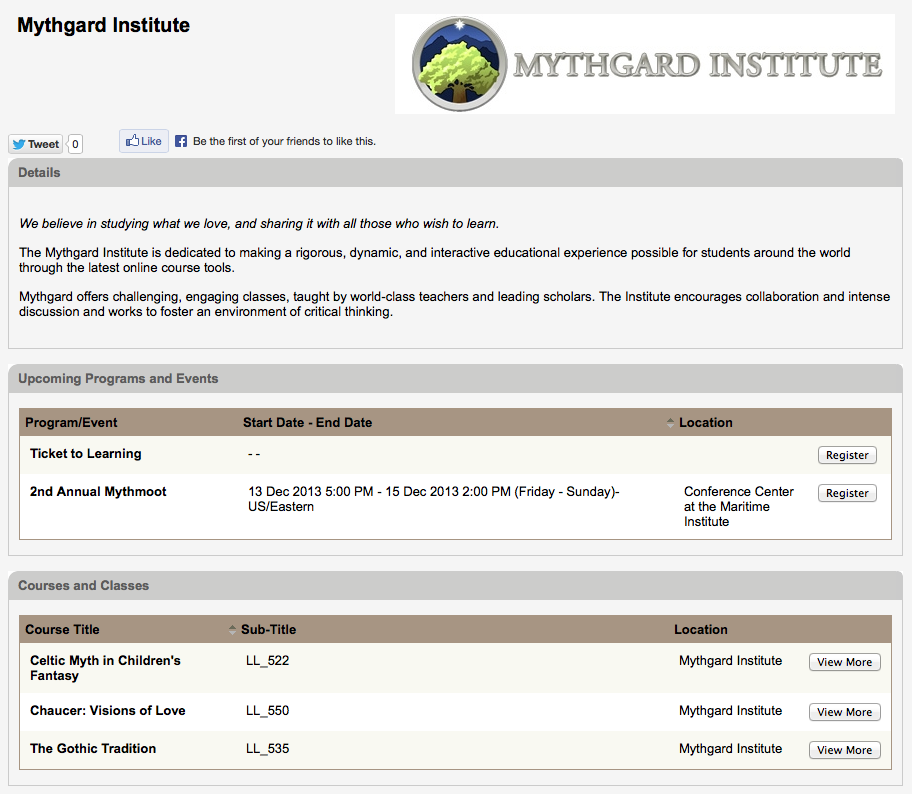The image size is (912, 794).
Task: Click the round tree emblem in the logo
Action: click(459, 64)
